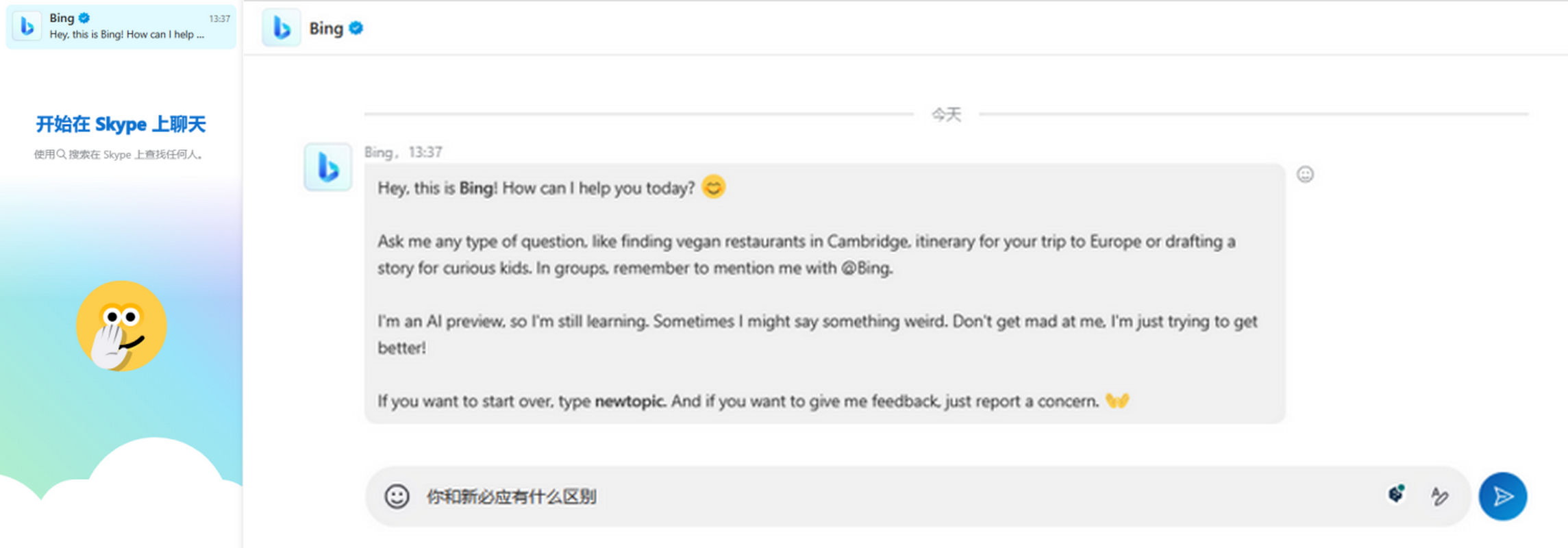Click Bing's welcome message bubble

[822, 293]
